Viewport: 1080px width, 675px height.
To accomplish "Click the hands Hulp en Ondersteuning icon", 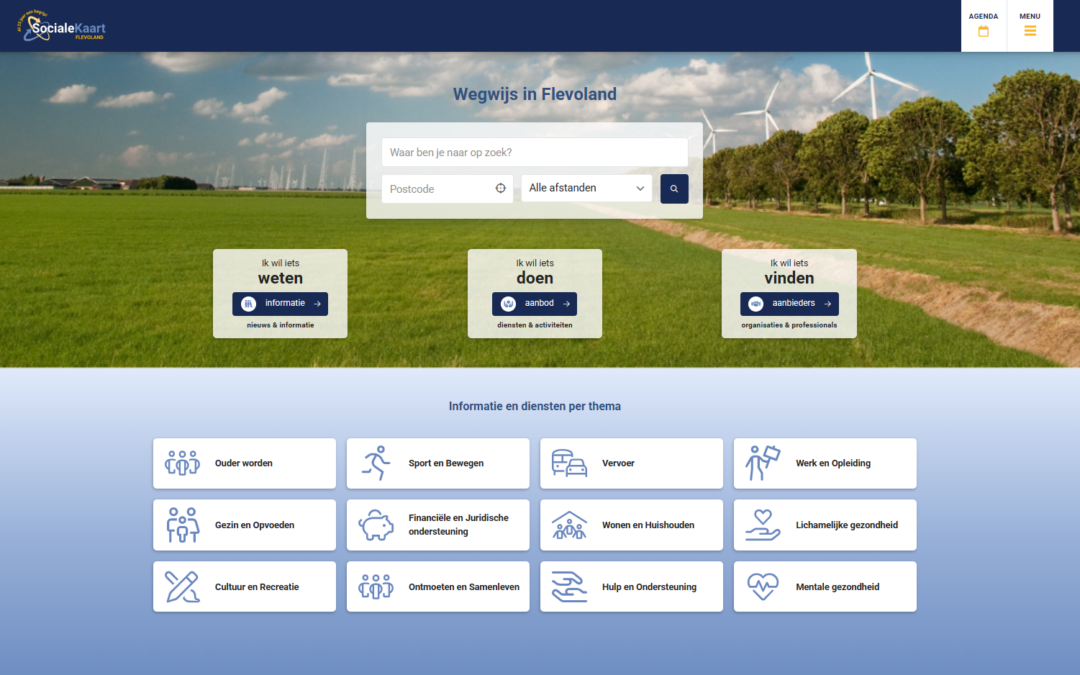I will pos(569,587).
